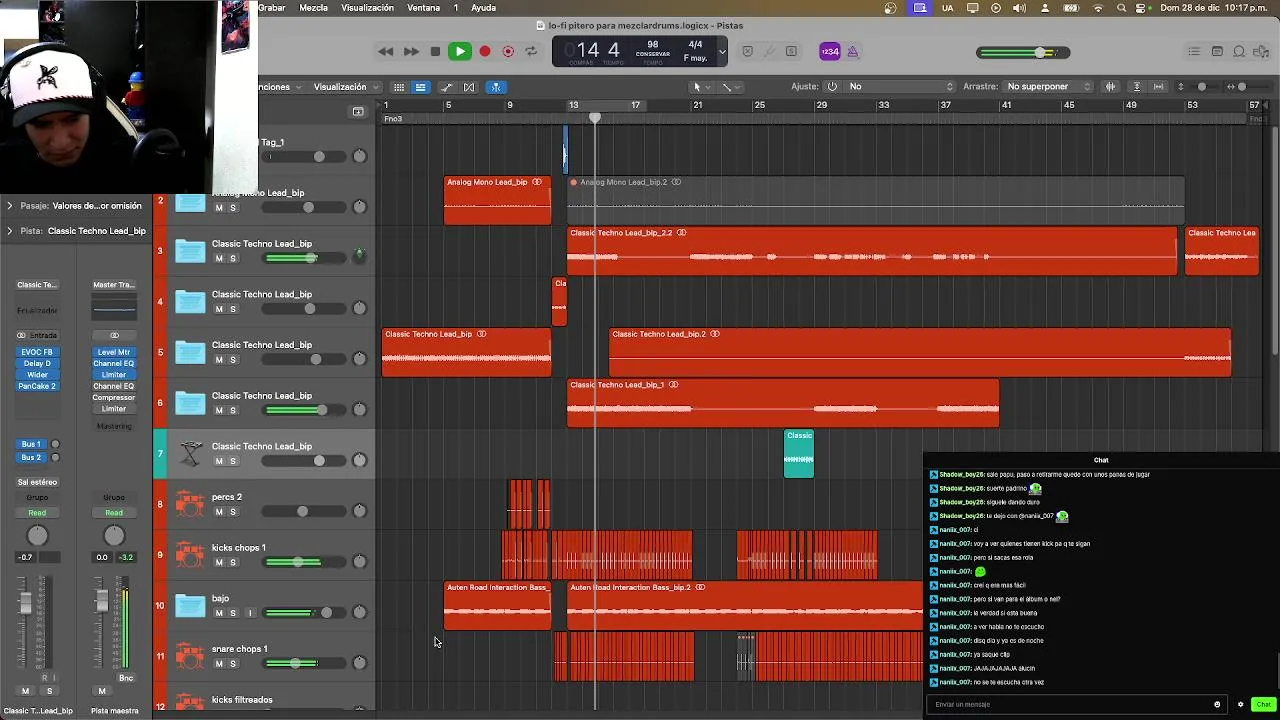Viewport: 1280px width, 720px height.
Task: Open the EVOC FB plugin slot
Action: (37, 352)
